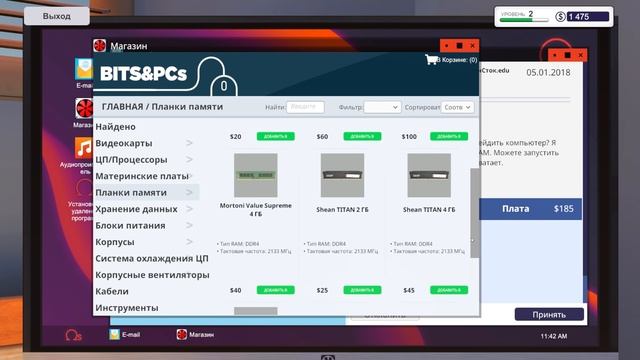Click the Магазин window title fan icon

(x=99, y=46)
